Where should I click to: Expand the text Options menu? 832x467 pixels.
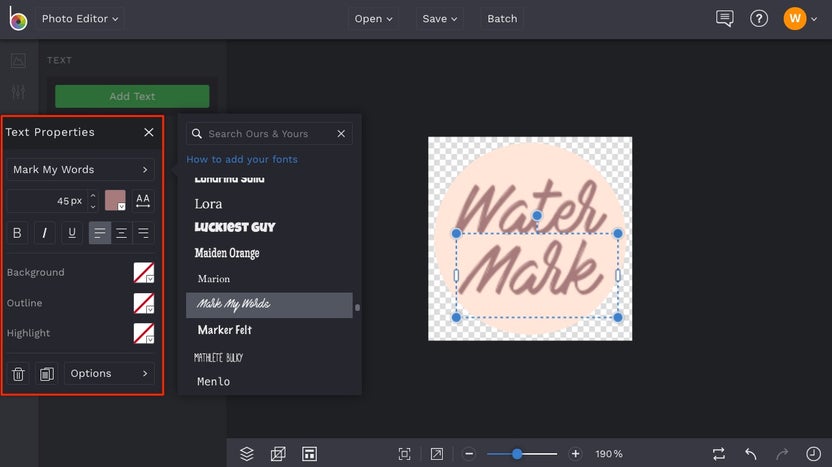click(109, 374)
